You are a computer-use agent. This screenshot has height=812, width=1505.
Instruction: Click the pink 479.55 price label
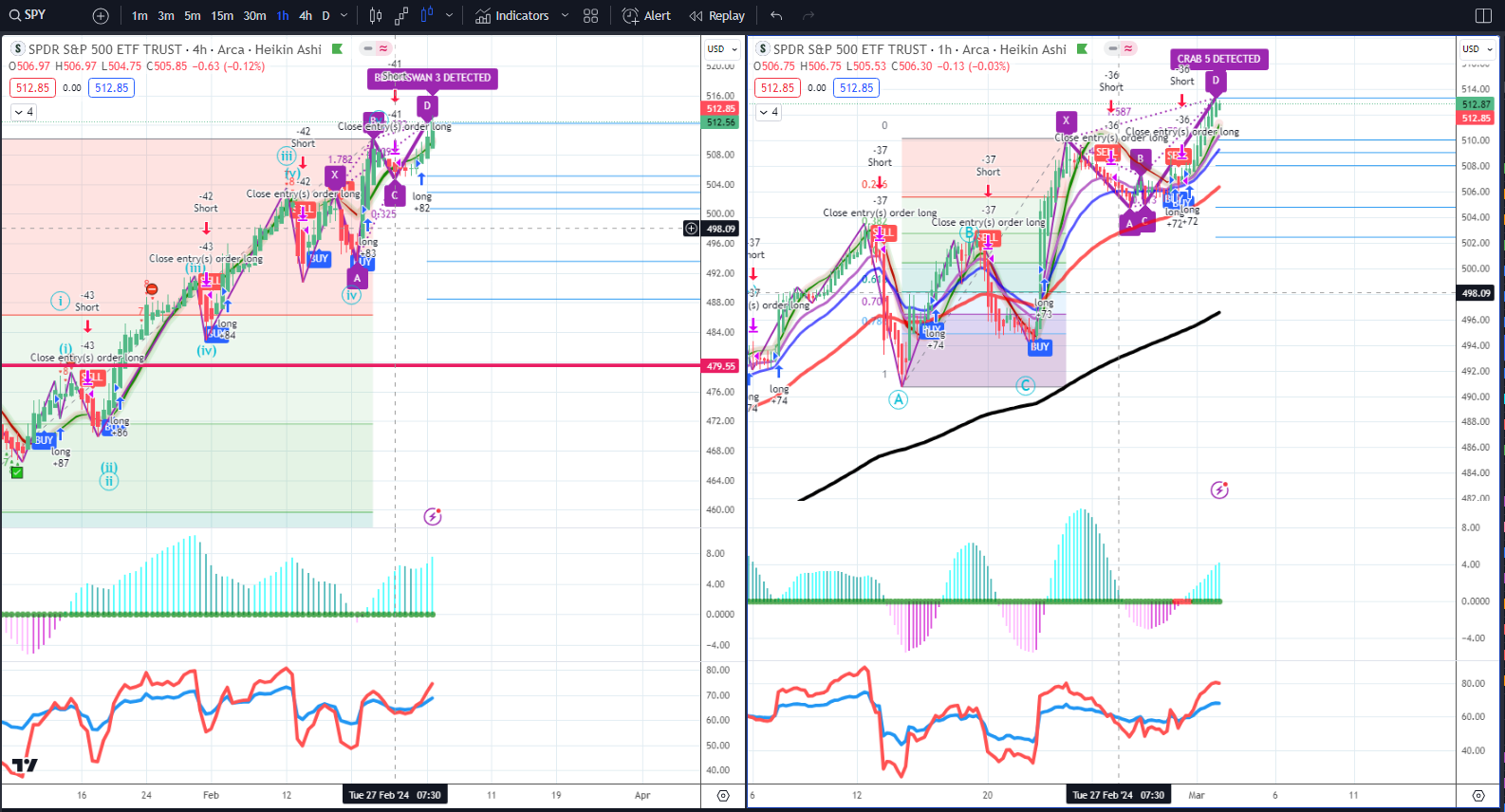(720, 366)
